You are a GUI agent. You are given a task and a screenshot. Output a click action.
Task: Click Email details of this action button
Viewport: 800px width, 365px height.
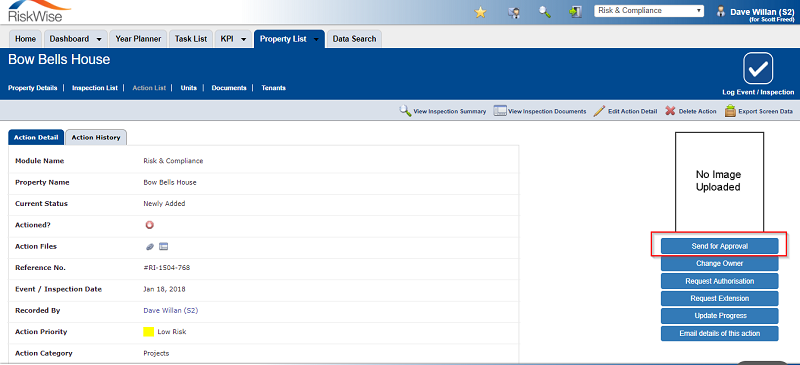(720, 333)
